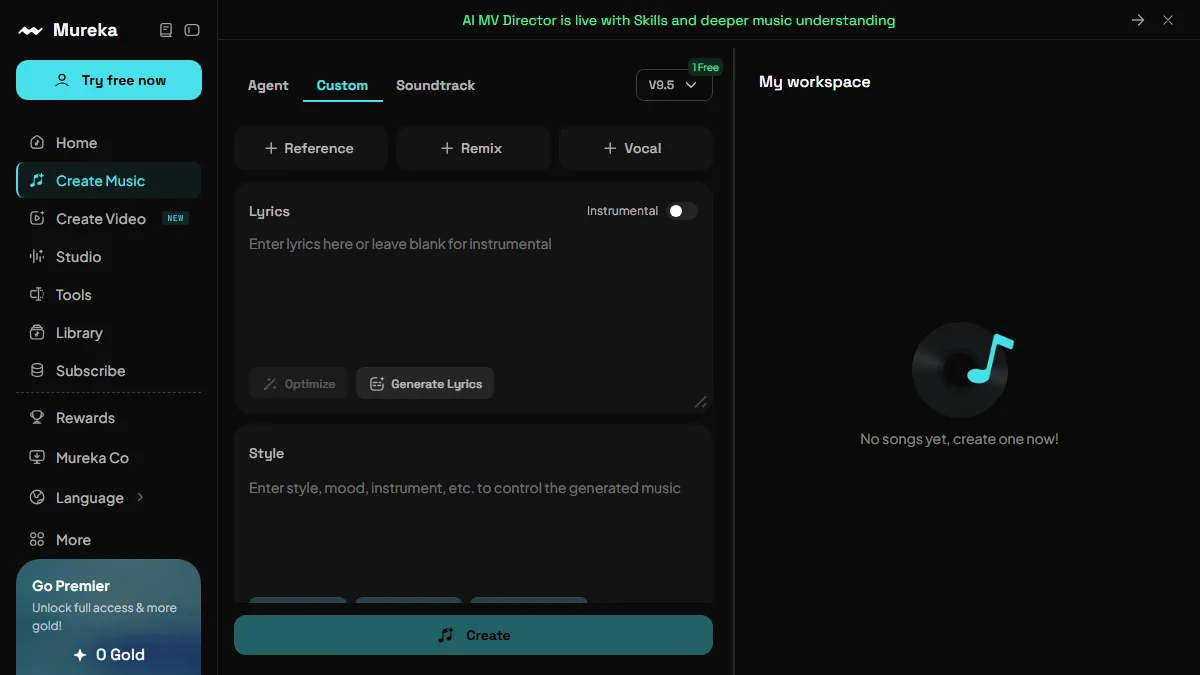The width and height of the screenshot is (1200, 675).
Task: Click the "No songs yet, create one now!" text
Action: tap(959, 439)
